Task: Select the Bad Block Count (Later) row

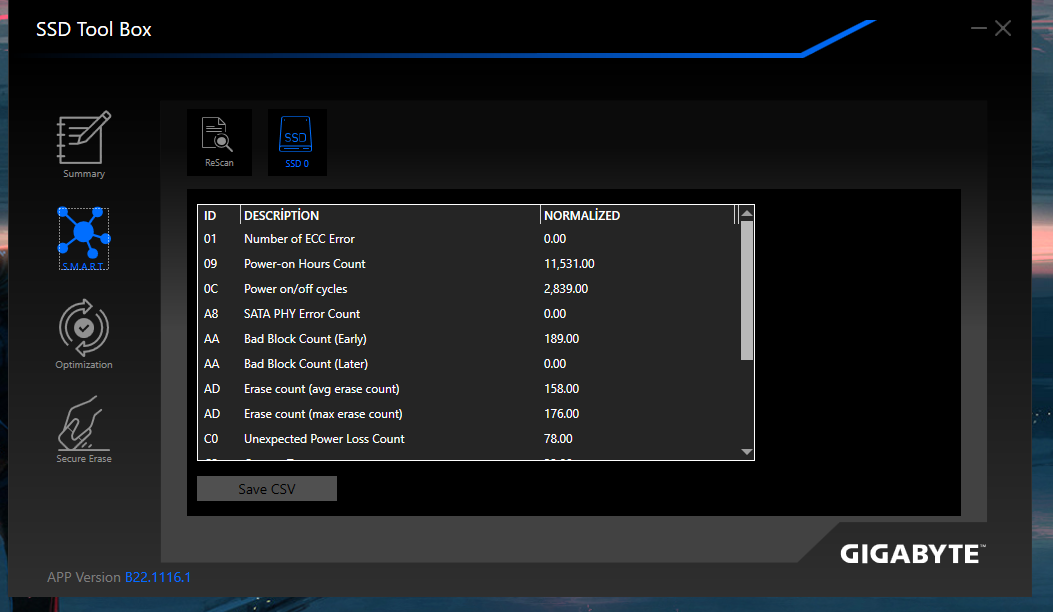Action: pos(468,363)
